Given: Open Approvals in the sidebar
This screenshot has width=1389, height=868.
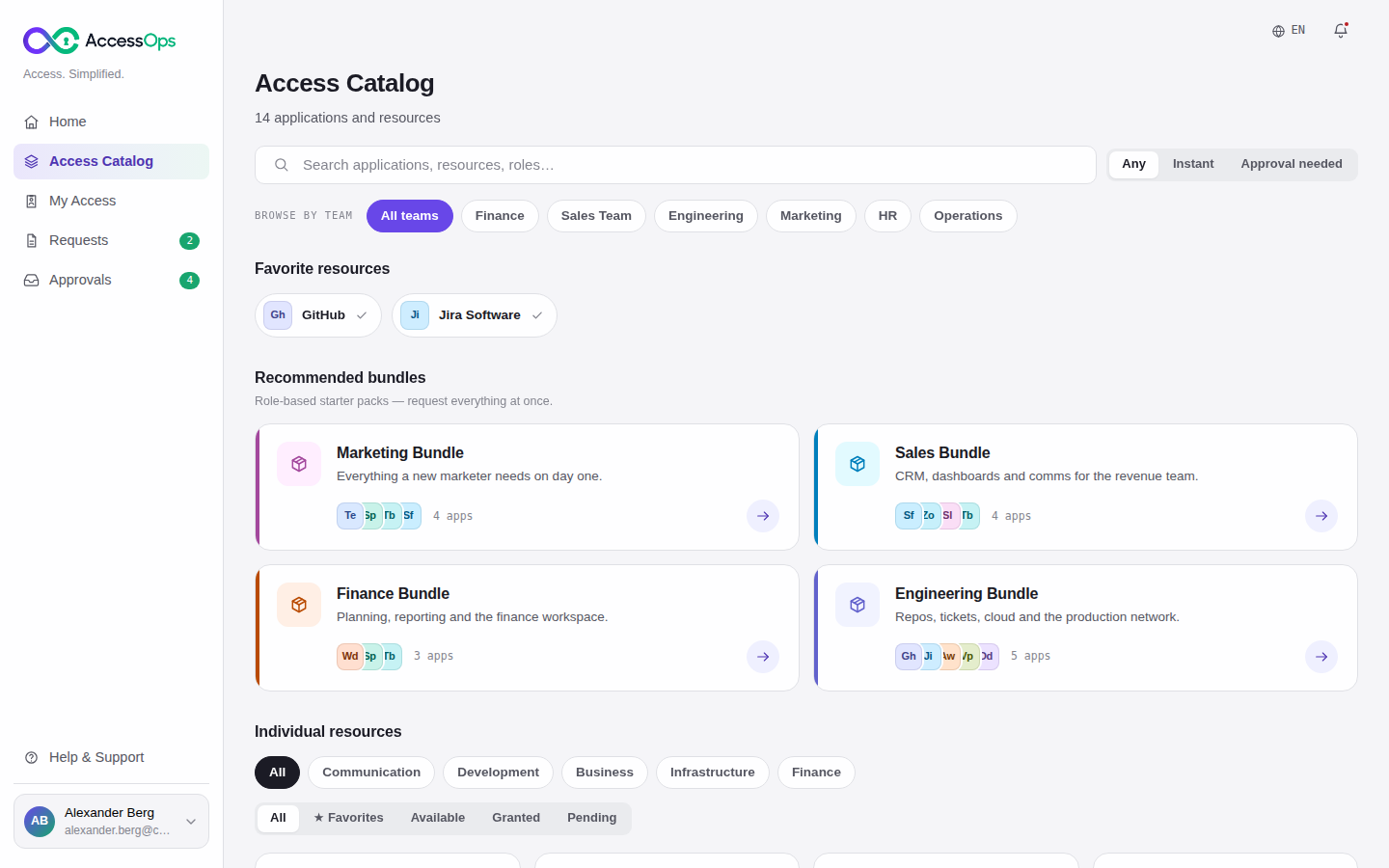Looking at the screenshot, I should coord(111,280).
